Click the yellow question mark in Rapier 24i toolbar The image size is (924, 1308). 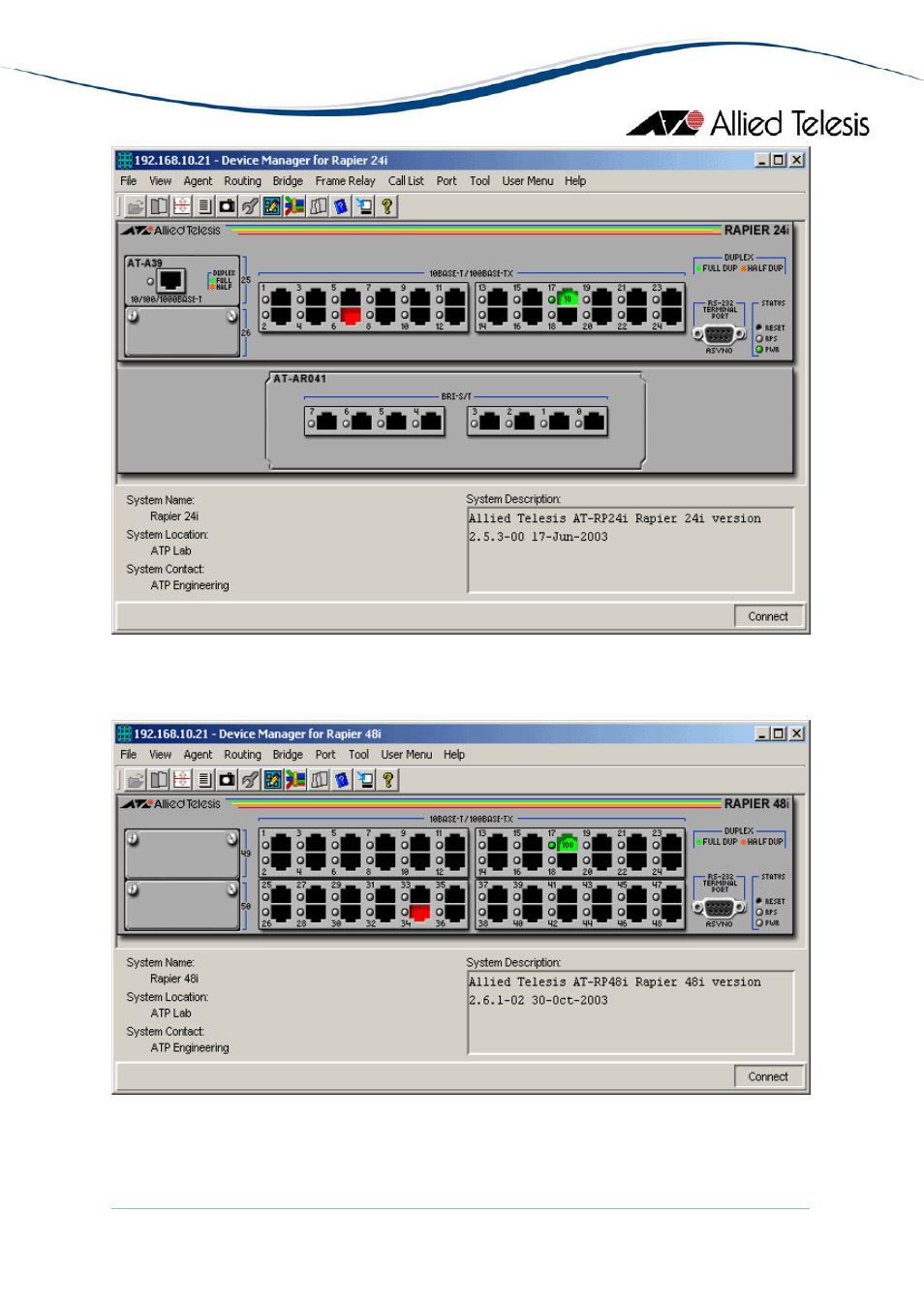(x=387, y=206)
